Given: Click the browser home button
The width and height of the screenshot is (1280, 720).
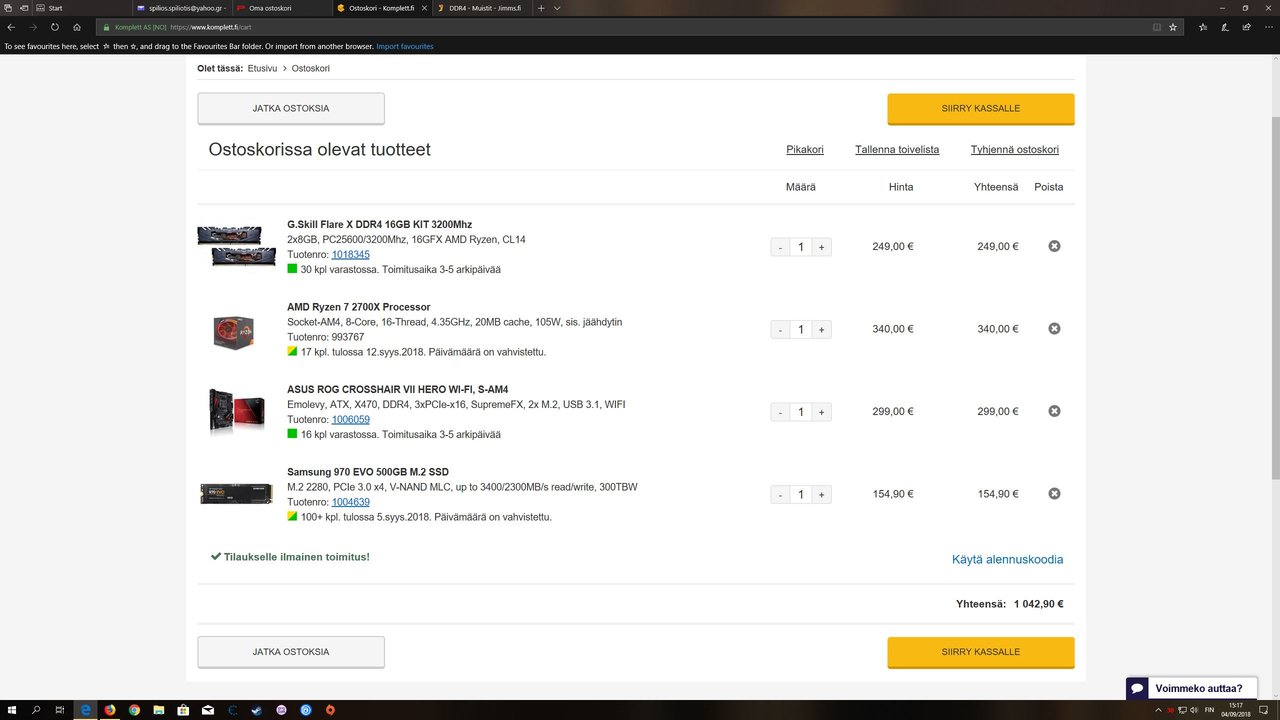Looking at the screenshot, I should tap(77, 27).
